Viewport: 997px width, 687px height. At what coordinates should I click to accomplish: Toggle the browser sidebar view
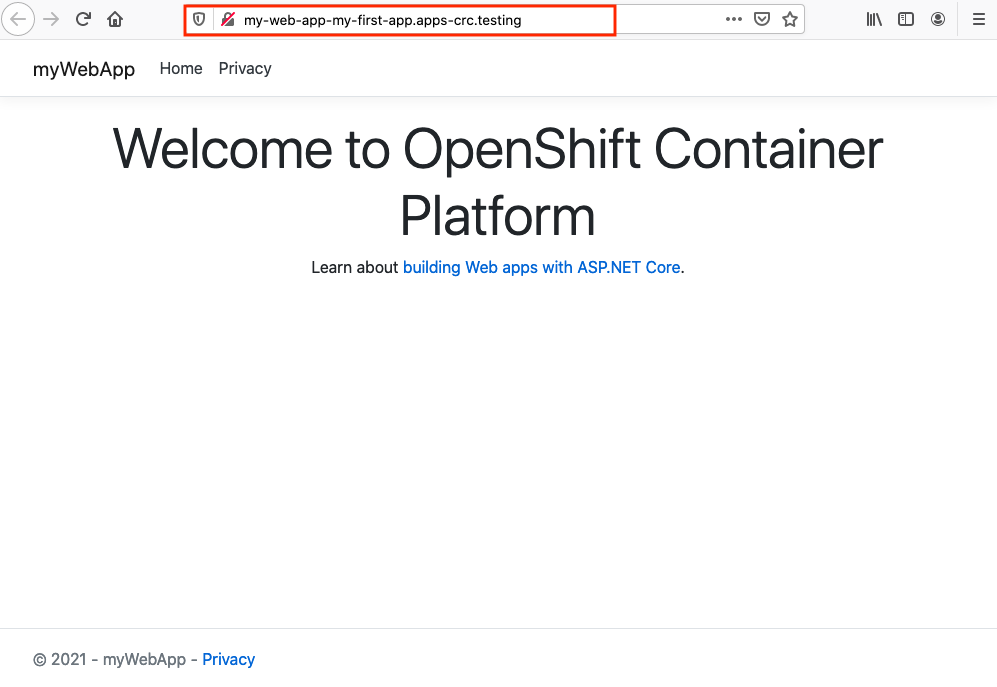point(906,19)
